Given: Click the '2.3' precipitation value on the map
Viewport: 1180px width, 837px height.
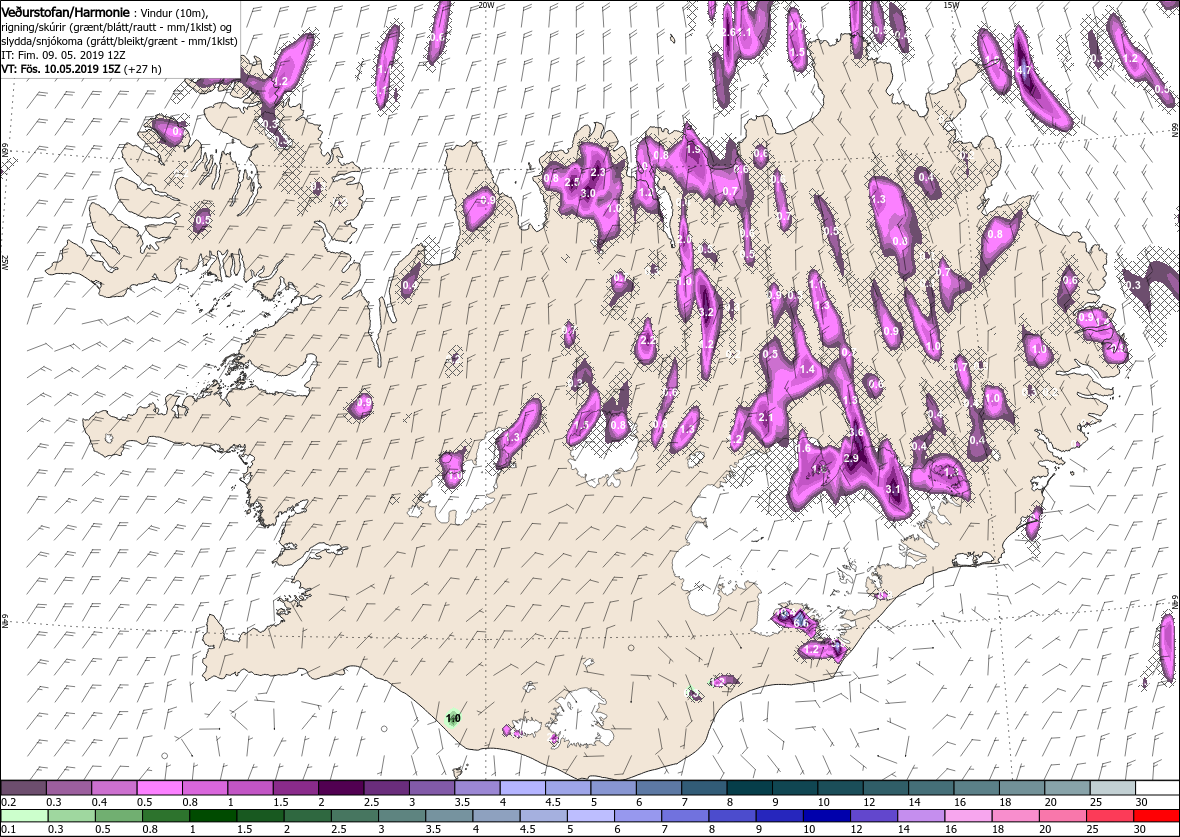Looking at the screenshot, I should coord(598,172).
